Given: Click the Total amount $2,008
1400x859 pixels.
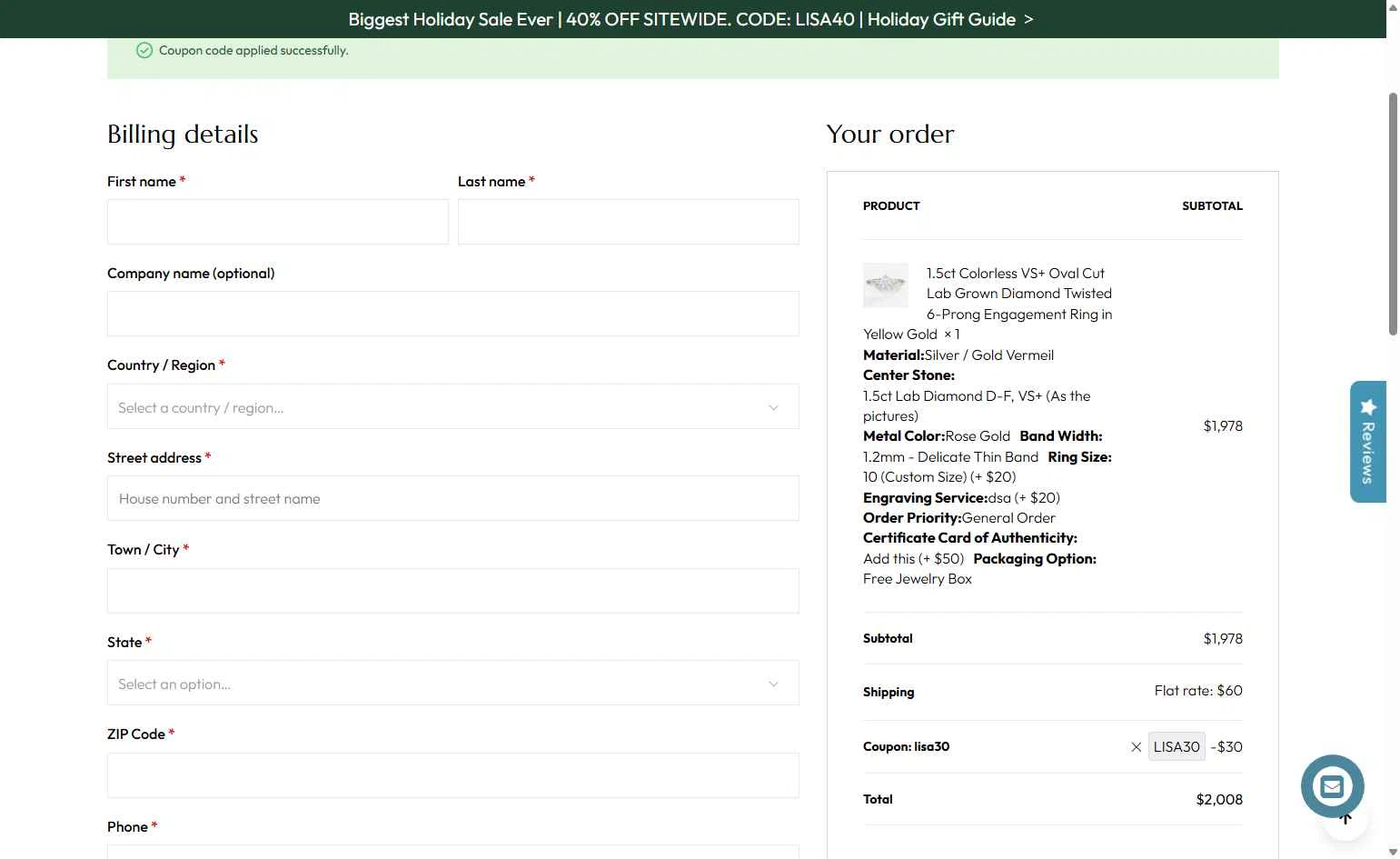Looking at the screenshot, I should 1219,799.
